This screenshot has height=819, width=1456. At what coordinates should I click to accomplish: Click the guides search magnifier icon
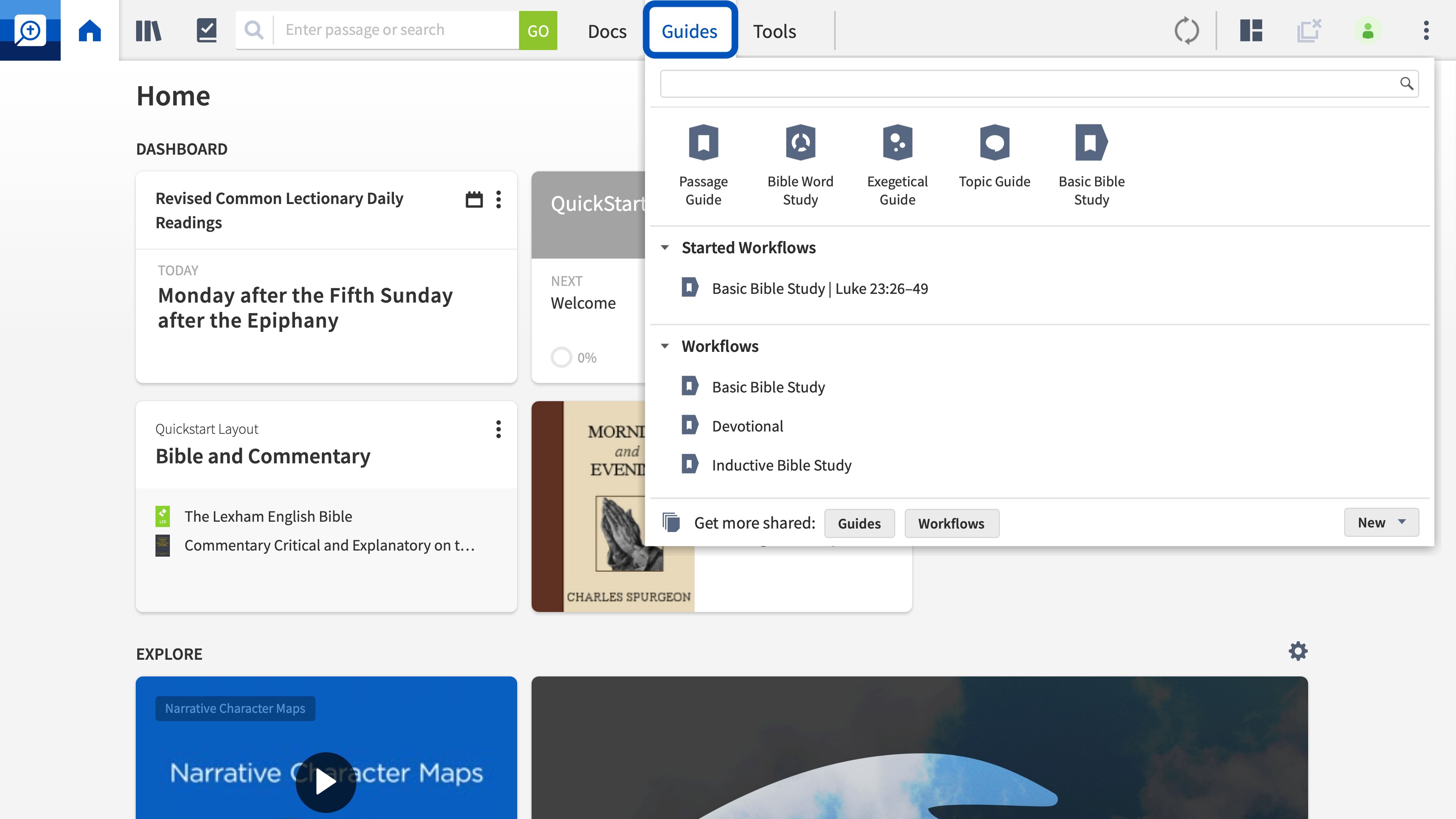[1406, 84]
